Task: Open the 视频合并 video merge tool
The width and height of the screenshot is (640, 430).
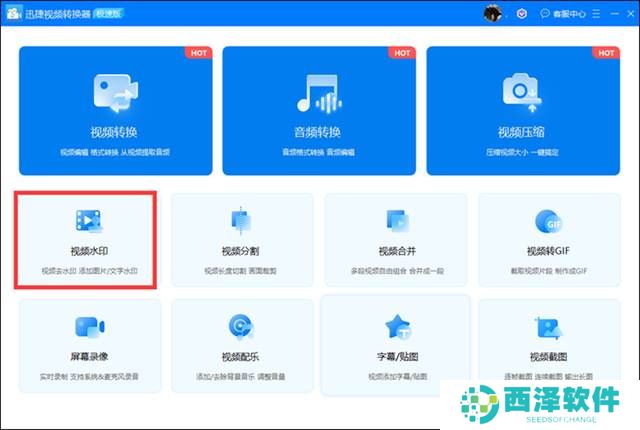Action: pyautogui.click(x=395, y=241)
